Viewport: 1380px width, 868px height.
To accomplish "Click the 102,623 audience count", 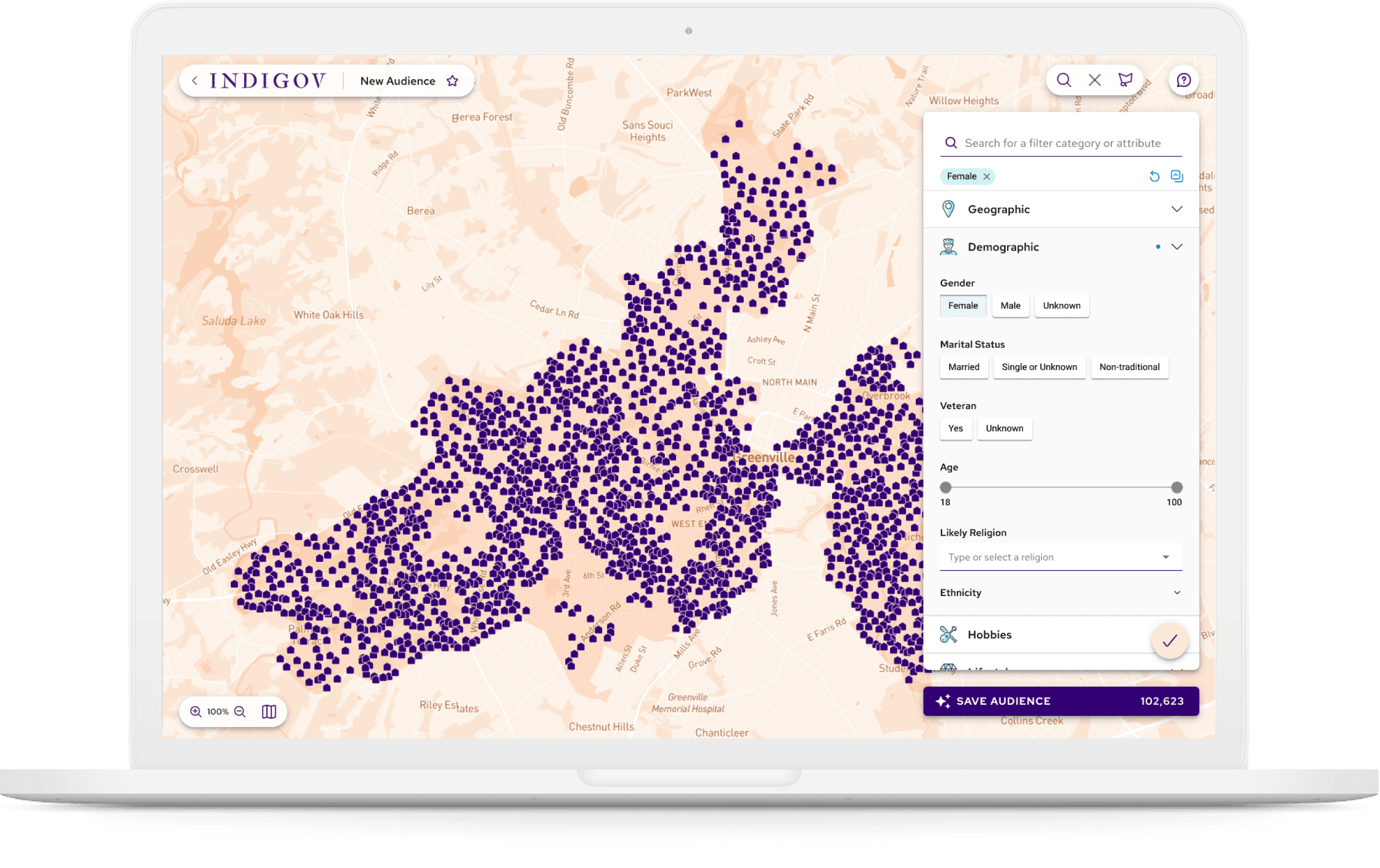I will (1162, 701).
